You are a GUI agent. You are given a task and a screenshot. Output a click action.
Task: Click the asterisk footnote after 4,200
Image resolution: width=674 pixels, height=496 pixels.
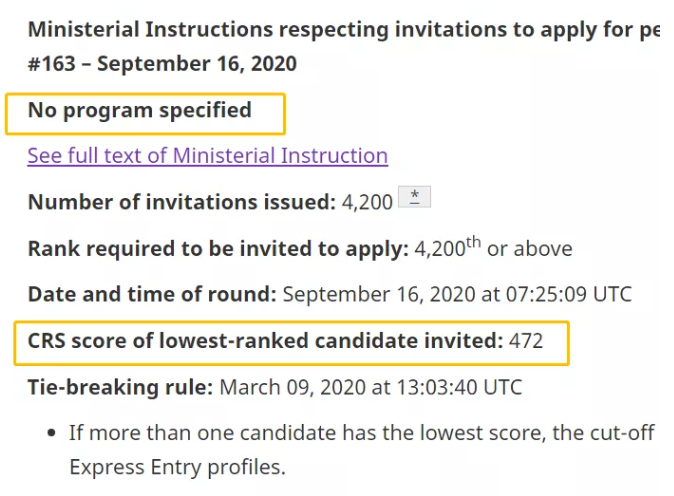[x=414, y=198]
